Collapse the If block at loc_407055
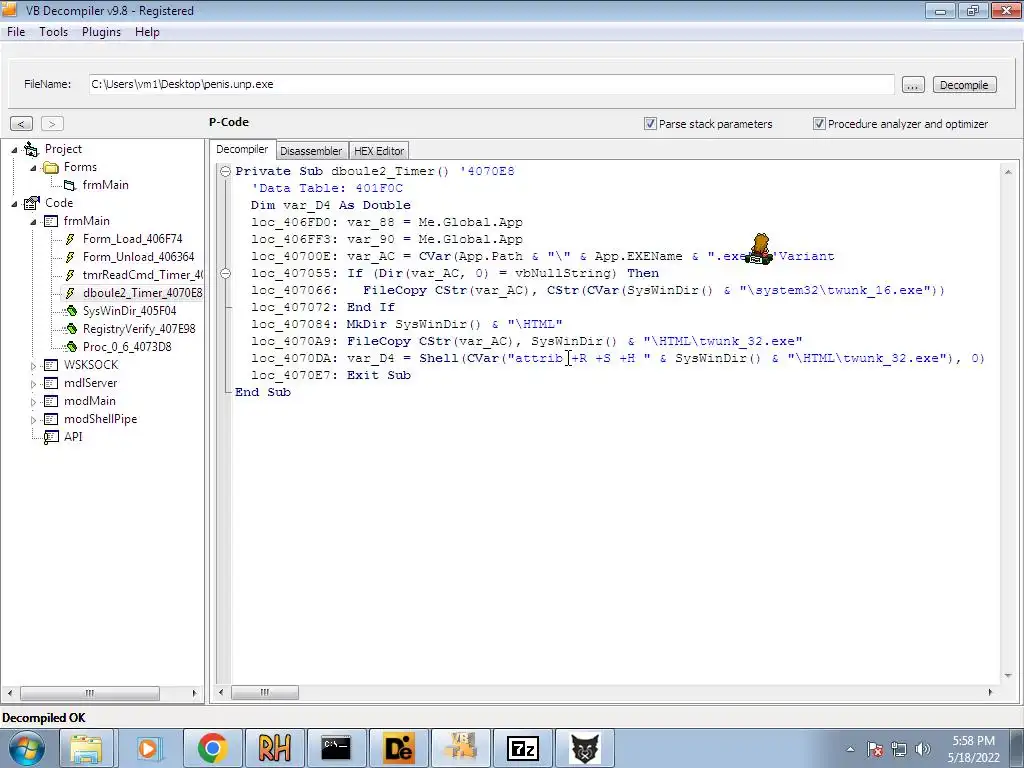The image size is (1024, 768). tap(225, 273)
